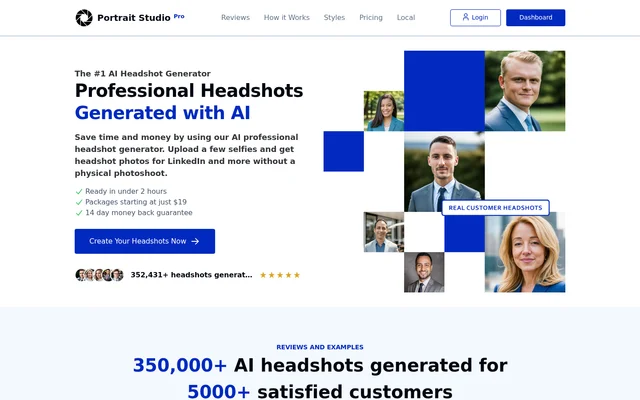Click check icon beside 14 day money back
640x400 pixels.
coord(79,213)
